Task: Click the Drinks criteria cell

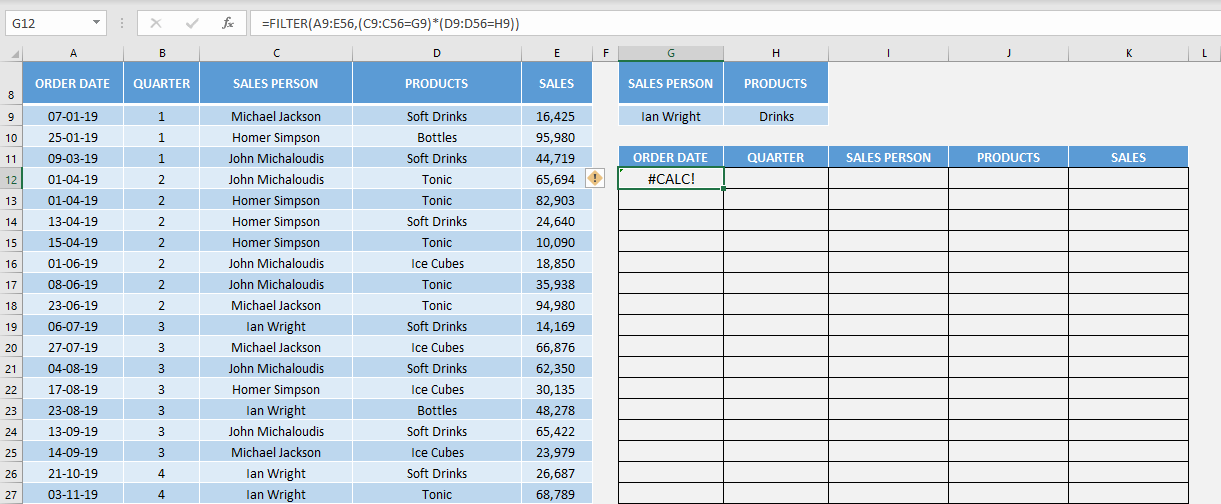Action: (776, 116)
